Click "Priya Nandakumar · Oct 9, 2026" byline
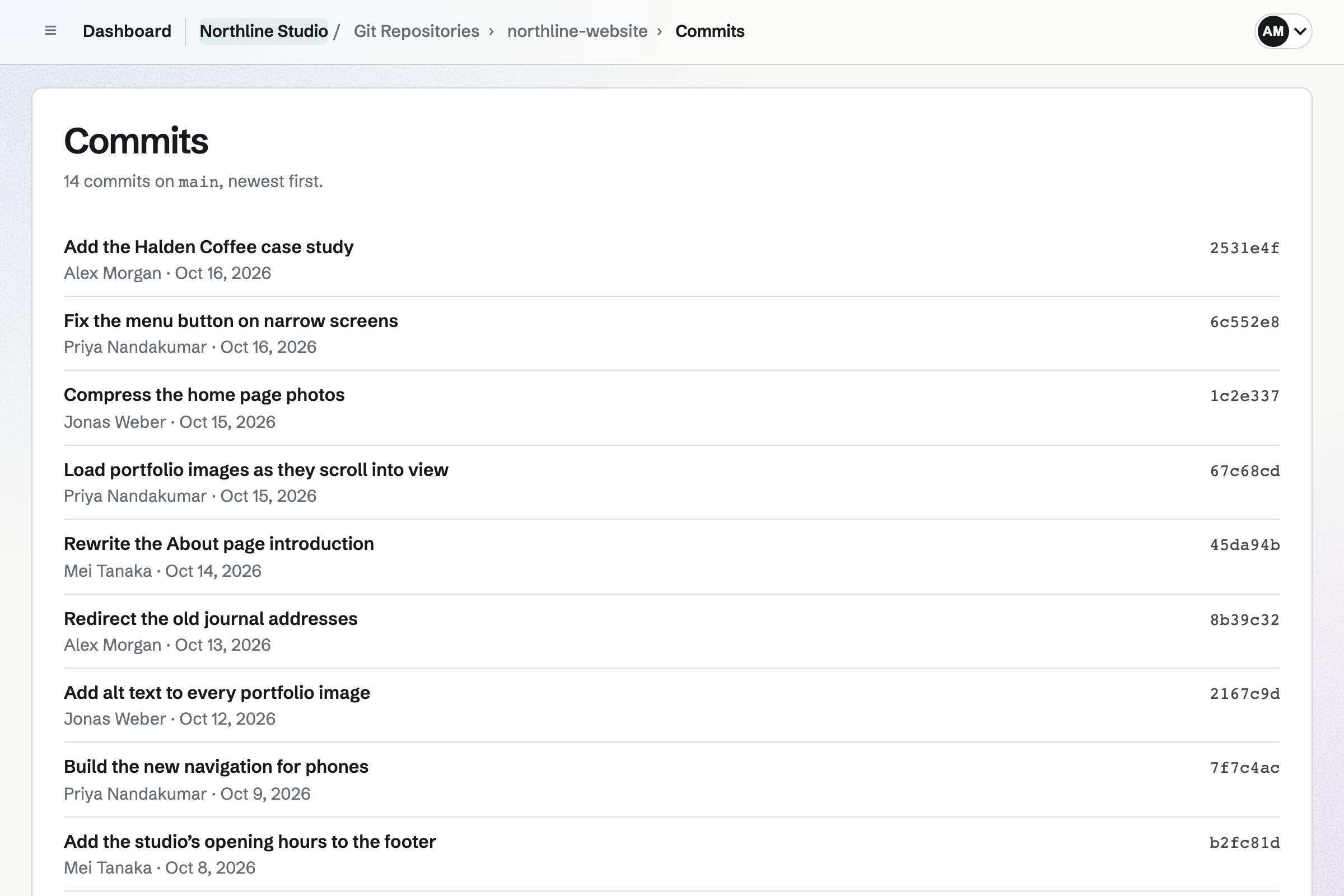The height and width of the screenshot is (896, 1344). coord(188,794)
